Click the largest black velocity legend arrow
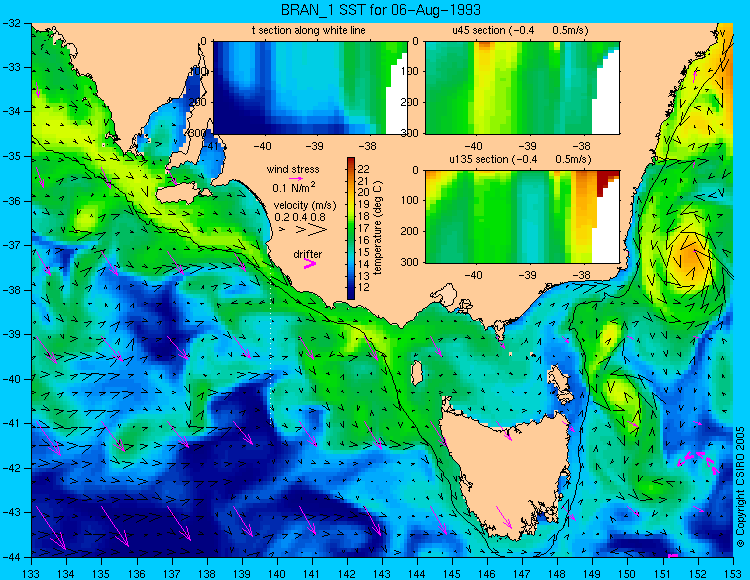This screenshot has height=580, width=750. pos(318,230)
